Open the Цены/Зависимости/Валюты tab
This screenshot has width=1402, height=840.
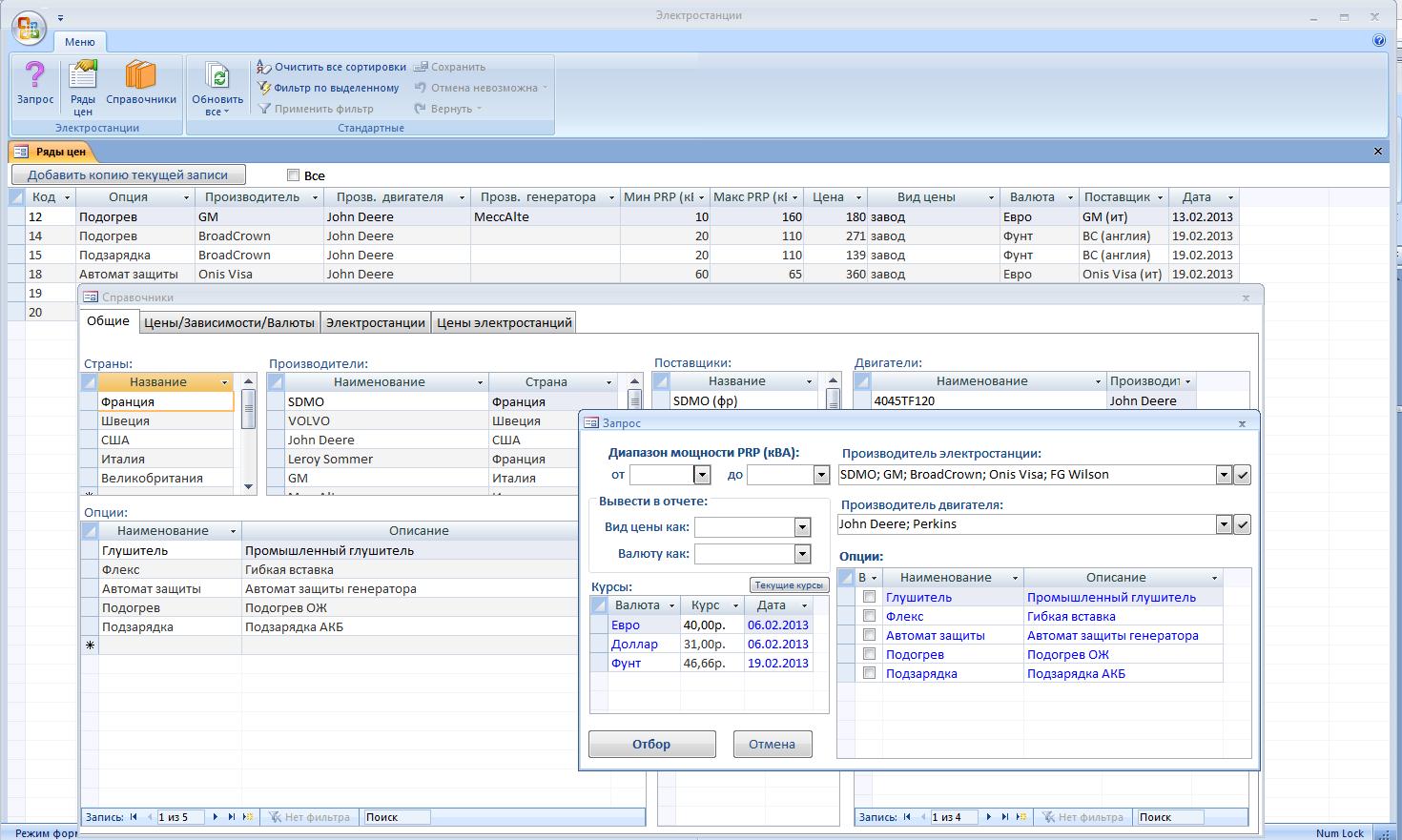coord(229,322)
